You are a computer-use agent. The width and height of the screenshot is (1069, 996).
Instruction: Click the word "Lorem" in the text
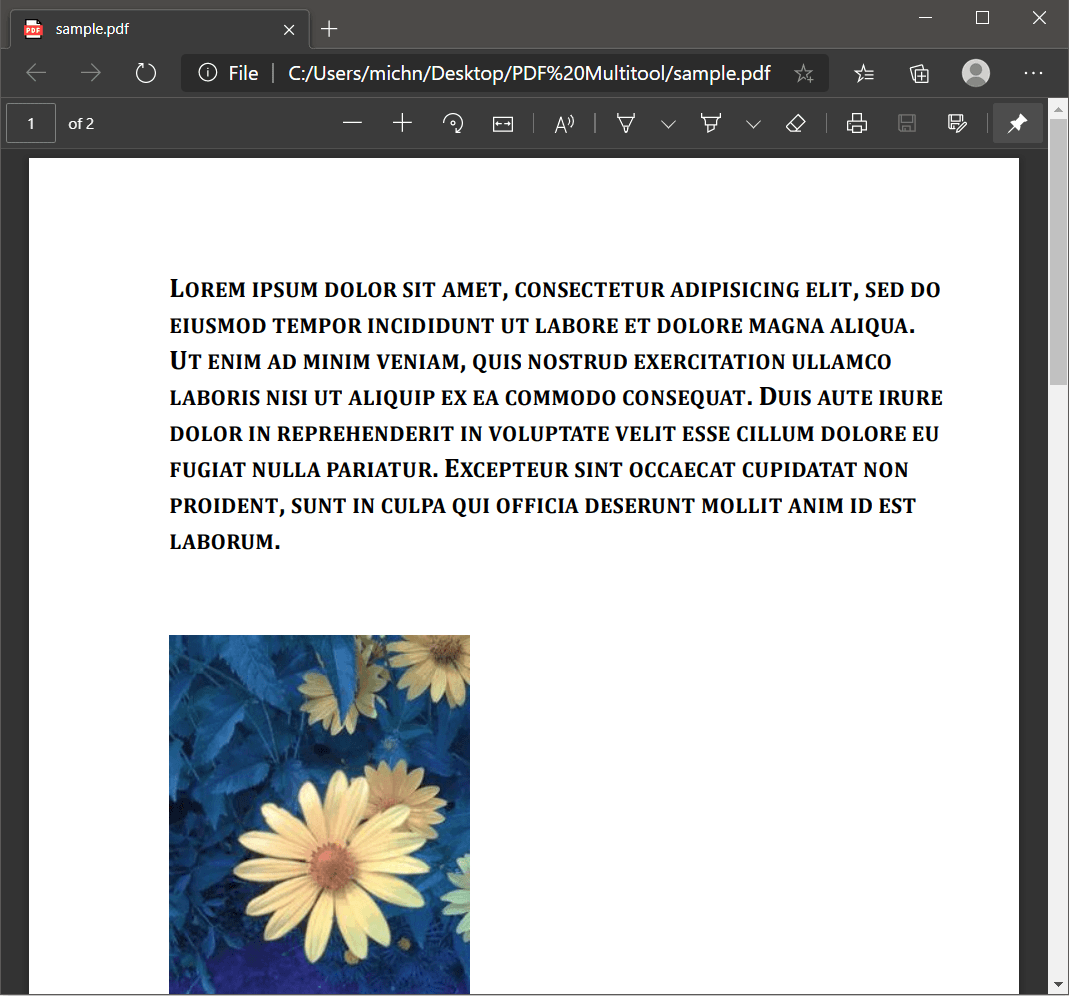(207, 289)
